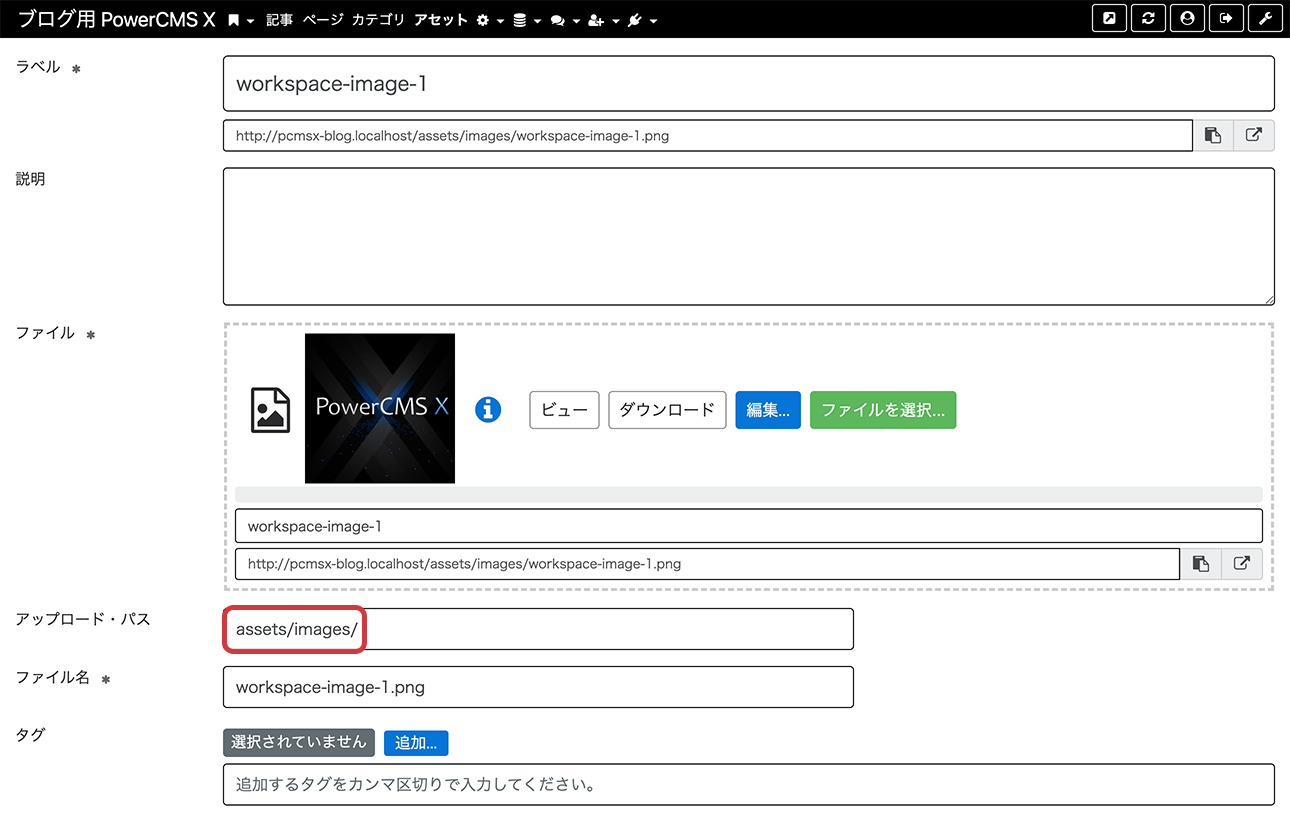Open the file URL in a new window
Image resolution: width=1290 pixels, height=821 pixels.
[x=1242, y=564]
